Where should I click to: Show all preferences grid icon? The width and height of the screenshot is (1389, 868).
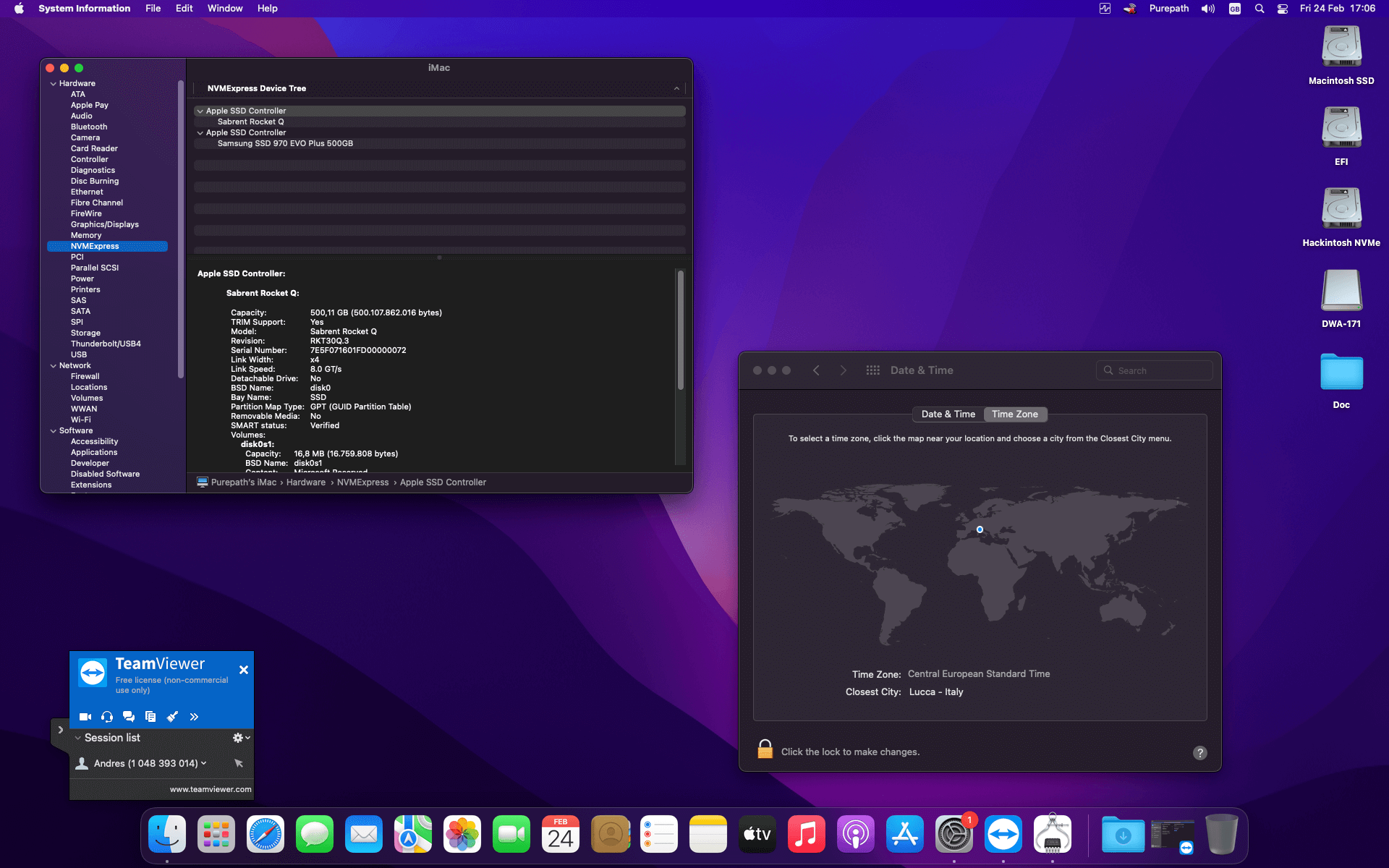872,370
